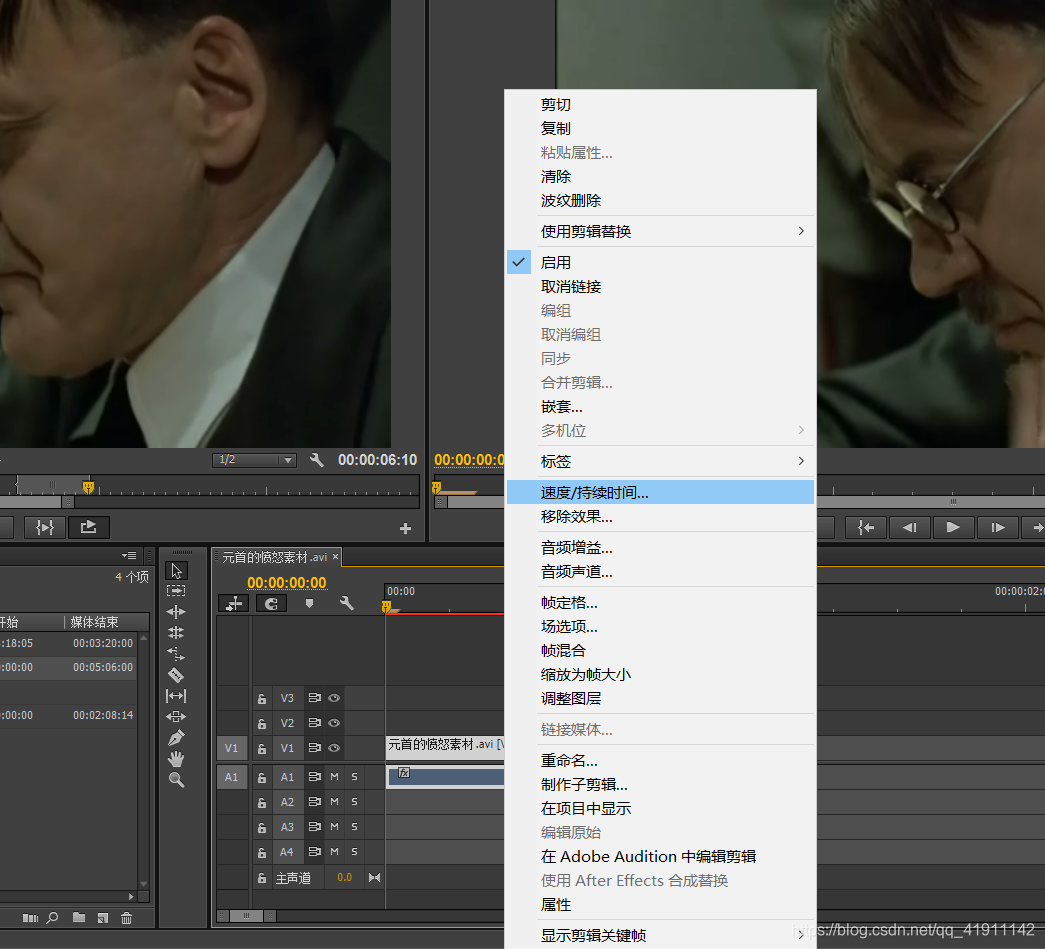1045x949 pixels.
Task: Solo audio track A3
Action: (x=355, y=826)
